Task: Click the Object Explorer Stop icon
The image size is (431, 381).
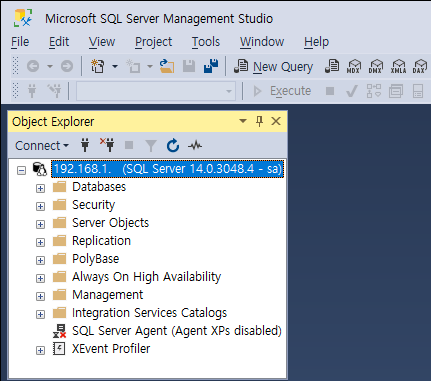Action: pyautogui.click(x=129, y=145)
